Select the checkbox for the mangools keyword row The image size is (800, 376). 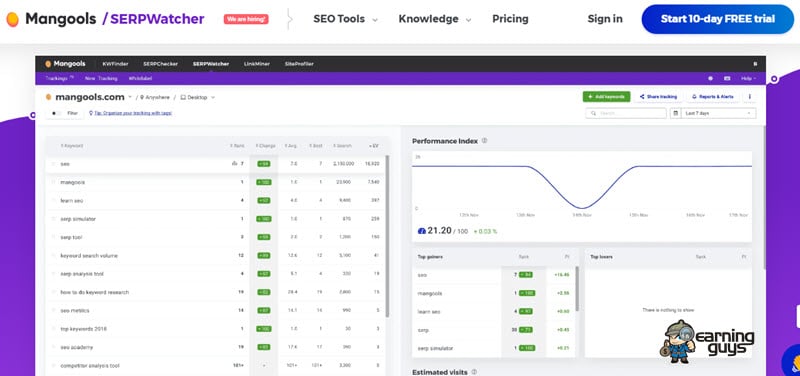(53, 182)
